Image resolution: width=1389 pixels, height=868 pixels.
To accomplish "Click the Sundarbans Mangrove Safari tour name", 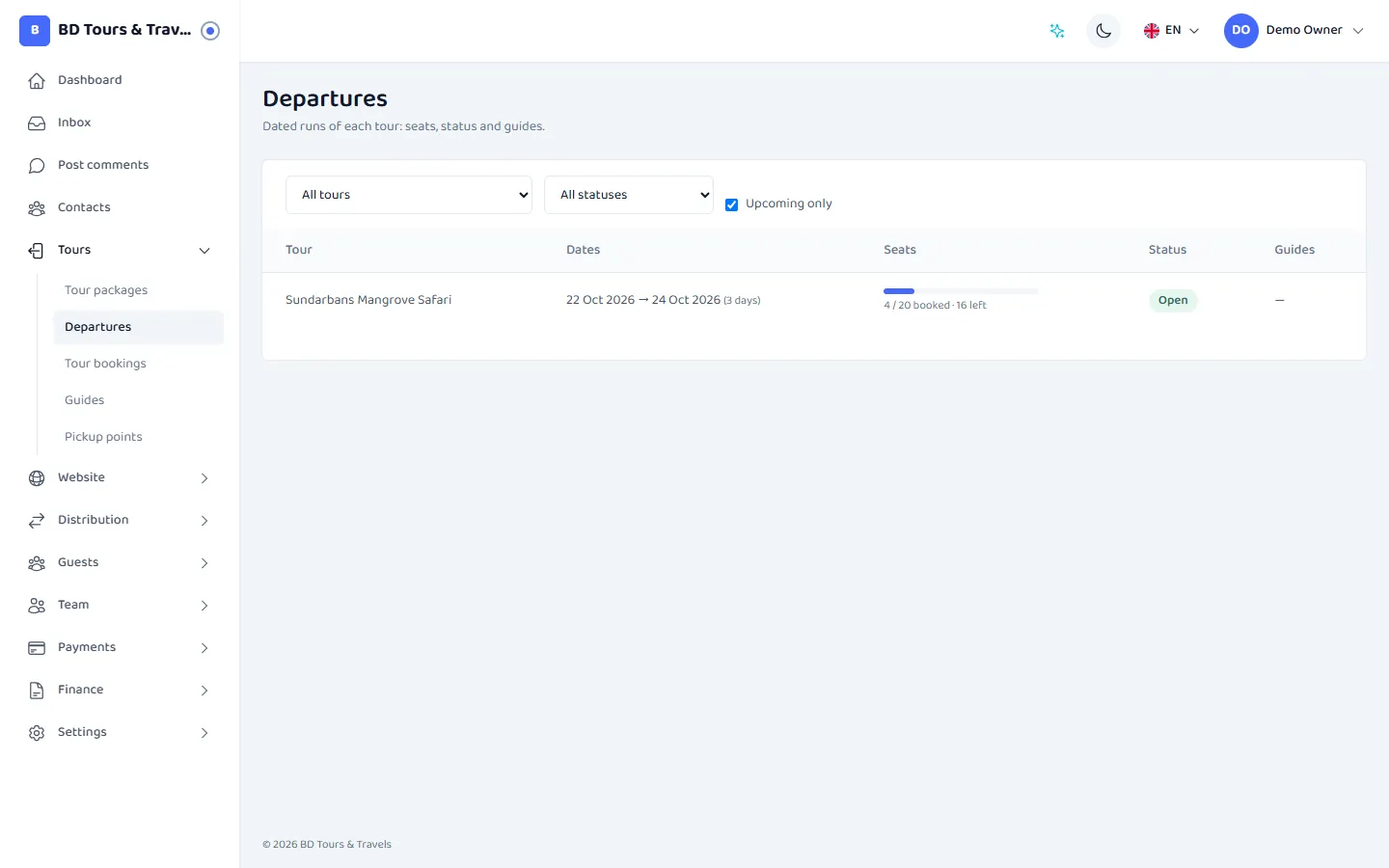I will 368,300.
